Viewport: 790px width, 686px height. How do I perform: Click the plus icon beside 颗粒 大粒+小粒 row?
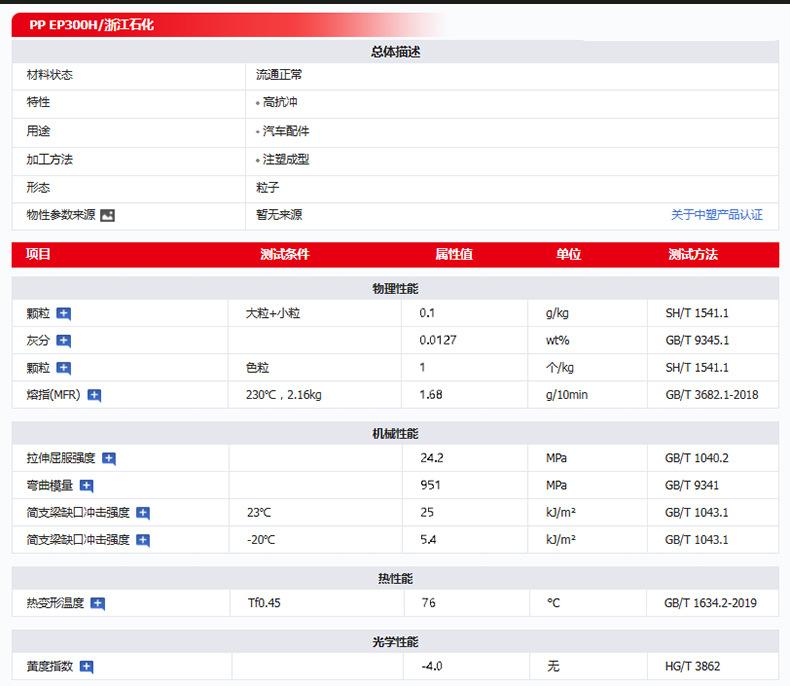pos(63,314)
